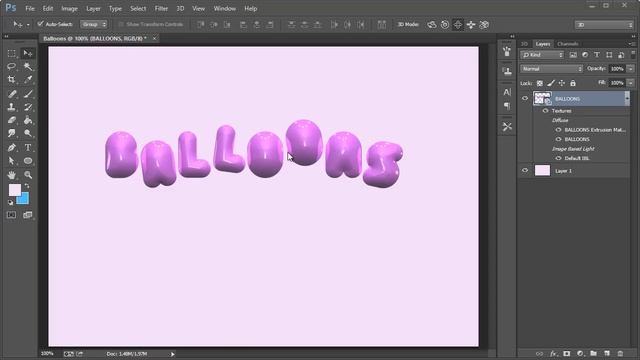This screenshot has height=360, width=640.
Task: Select the Eraser tool
Action: pos(11,120)
